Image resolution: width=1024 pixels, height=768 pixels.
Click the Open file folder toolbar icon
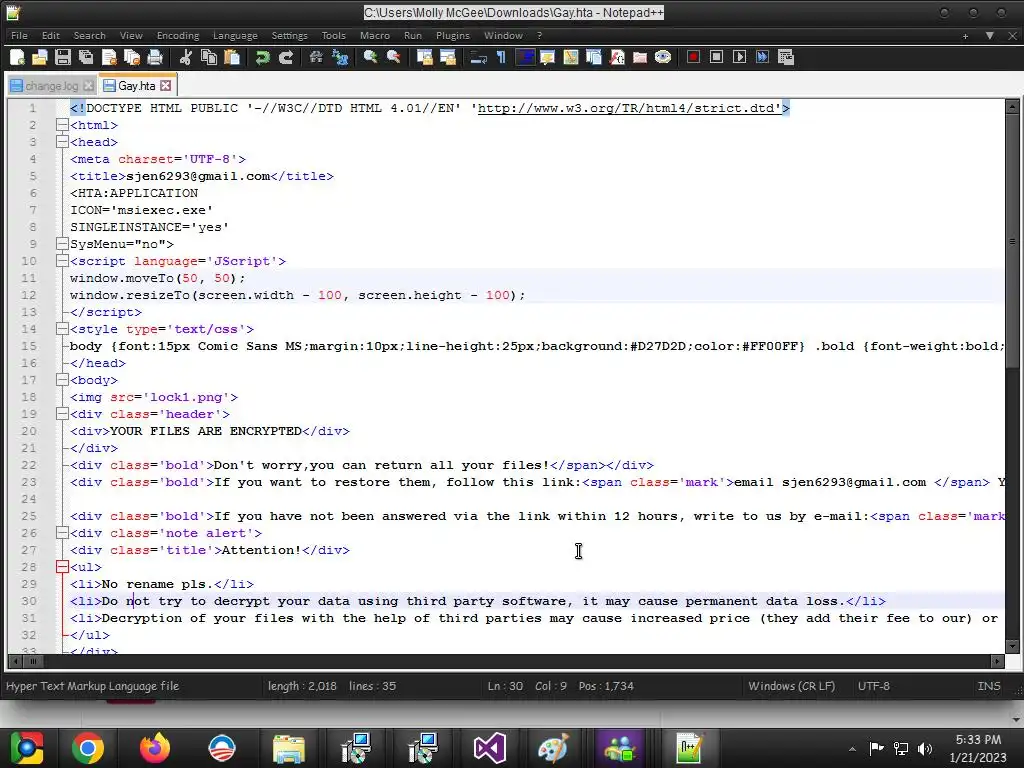[40, 57]
